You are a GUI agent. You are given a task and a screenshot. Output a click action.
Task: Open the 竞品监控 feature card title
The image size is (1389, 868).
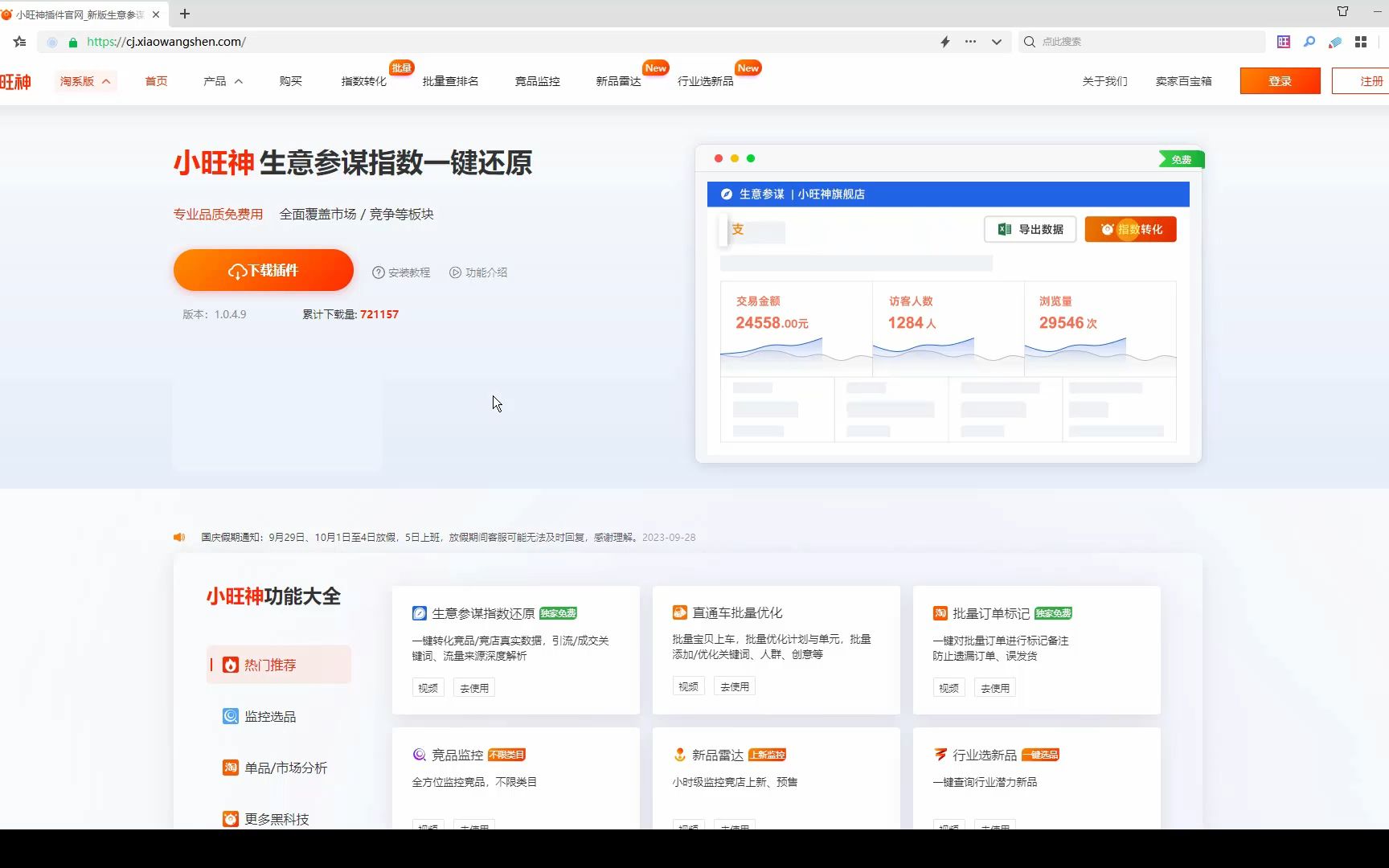(457, 755)
